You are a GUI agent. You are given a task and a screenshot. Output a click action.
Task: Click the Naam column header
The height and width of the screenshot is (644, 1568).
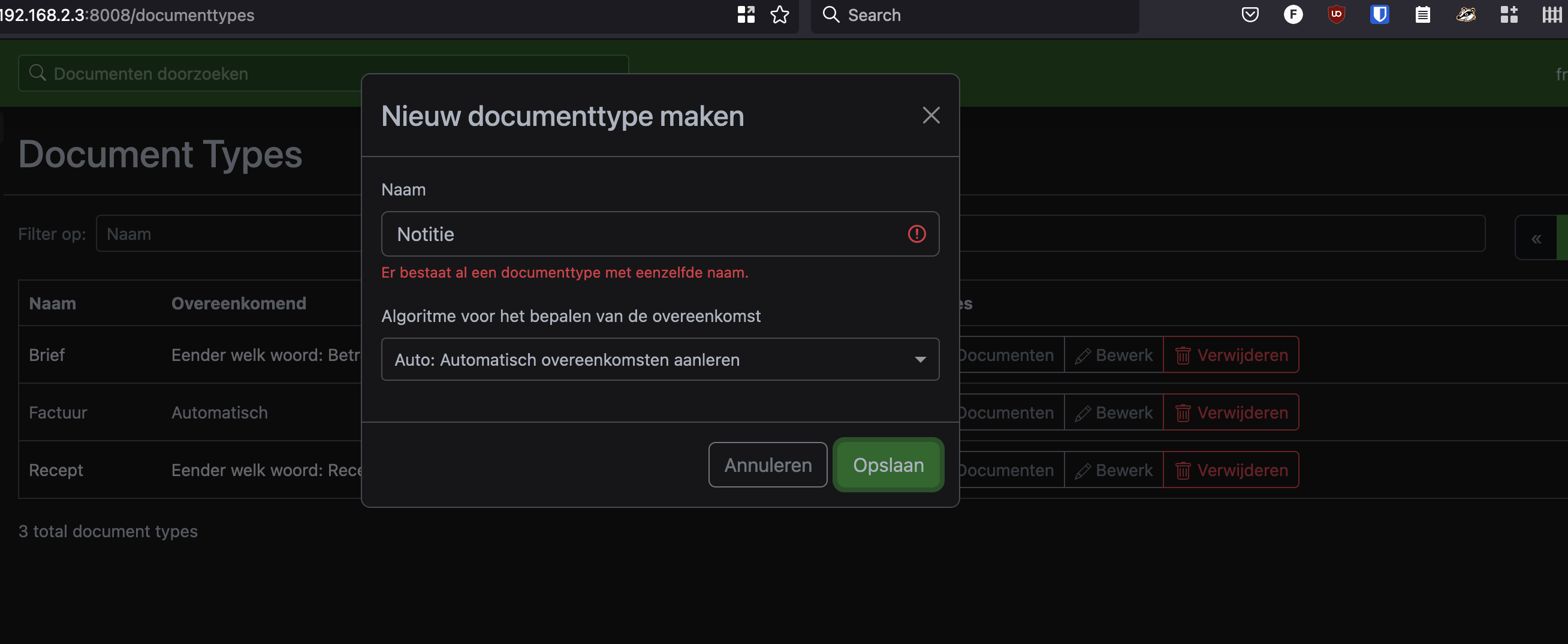tap(52, 303)
